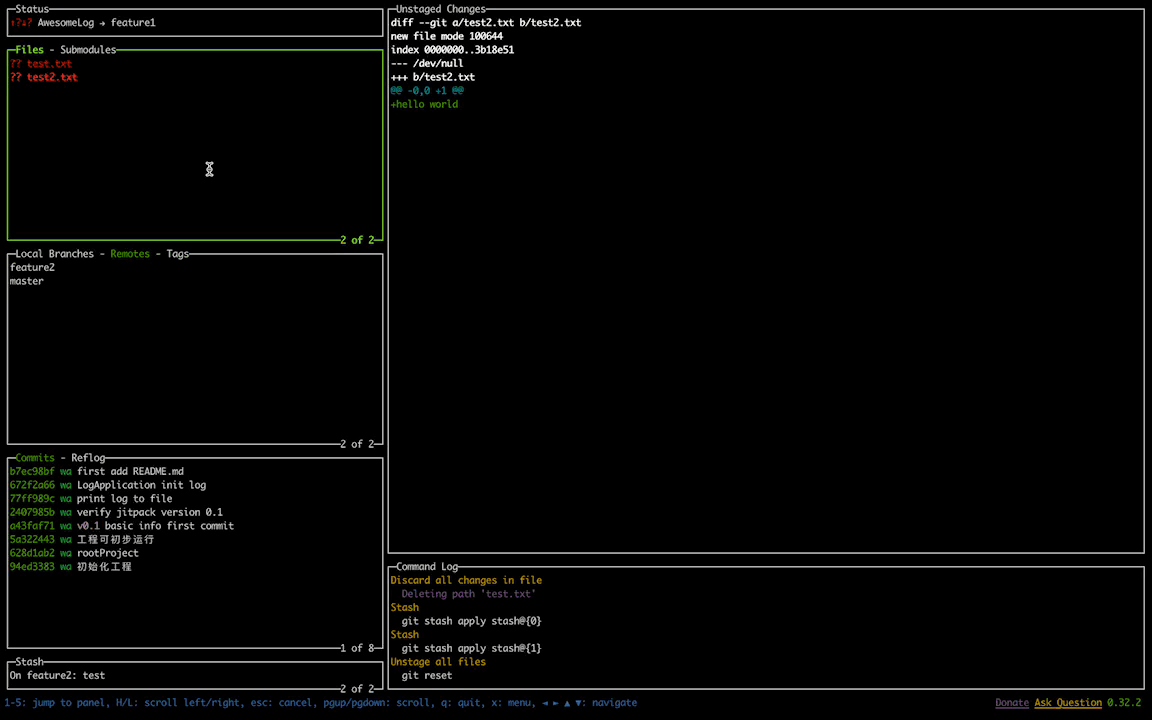Click 'Discard all changes in file' log entry

(467, 580)
